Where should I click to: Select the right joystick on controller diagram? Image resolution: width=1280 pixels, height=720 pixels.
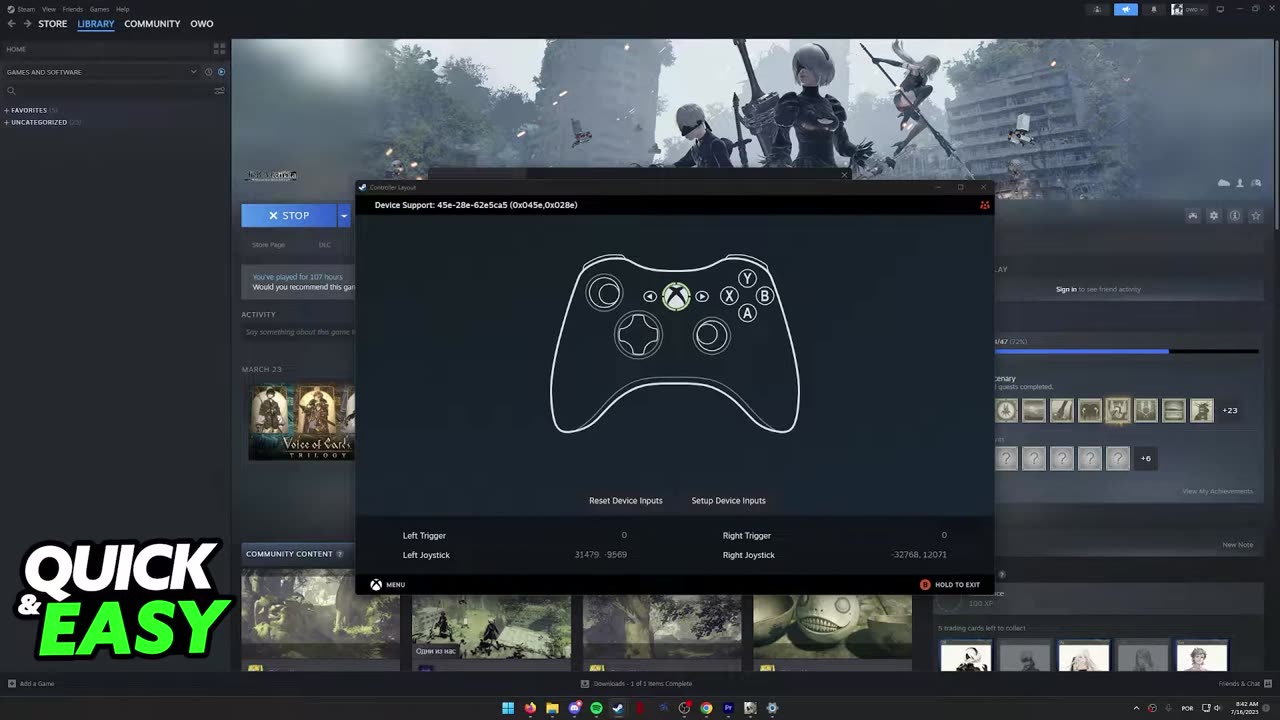pyautogui.click(x=711, y=335)
